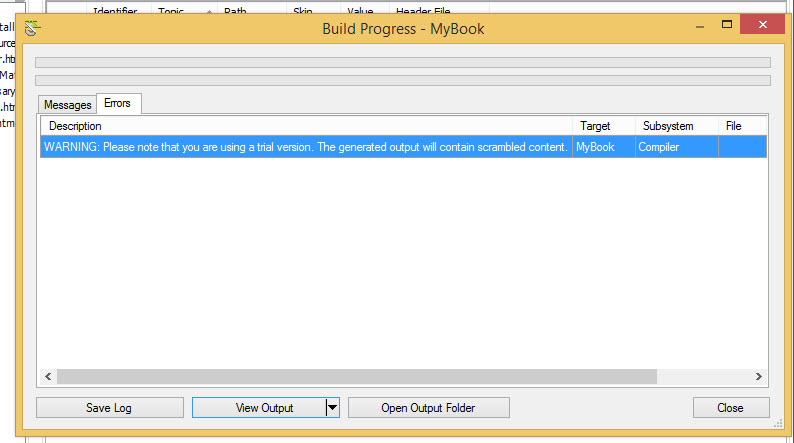Select the trial version WARNING row

coord(404,147)
